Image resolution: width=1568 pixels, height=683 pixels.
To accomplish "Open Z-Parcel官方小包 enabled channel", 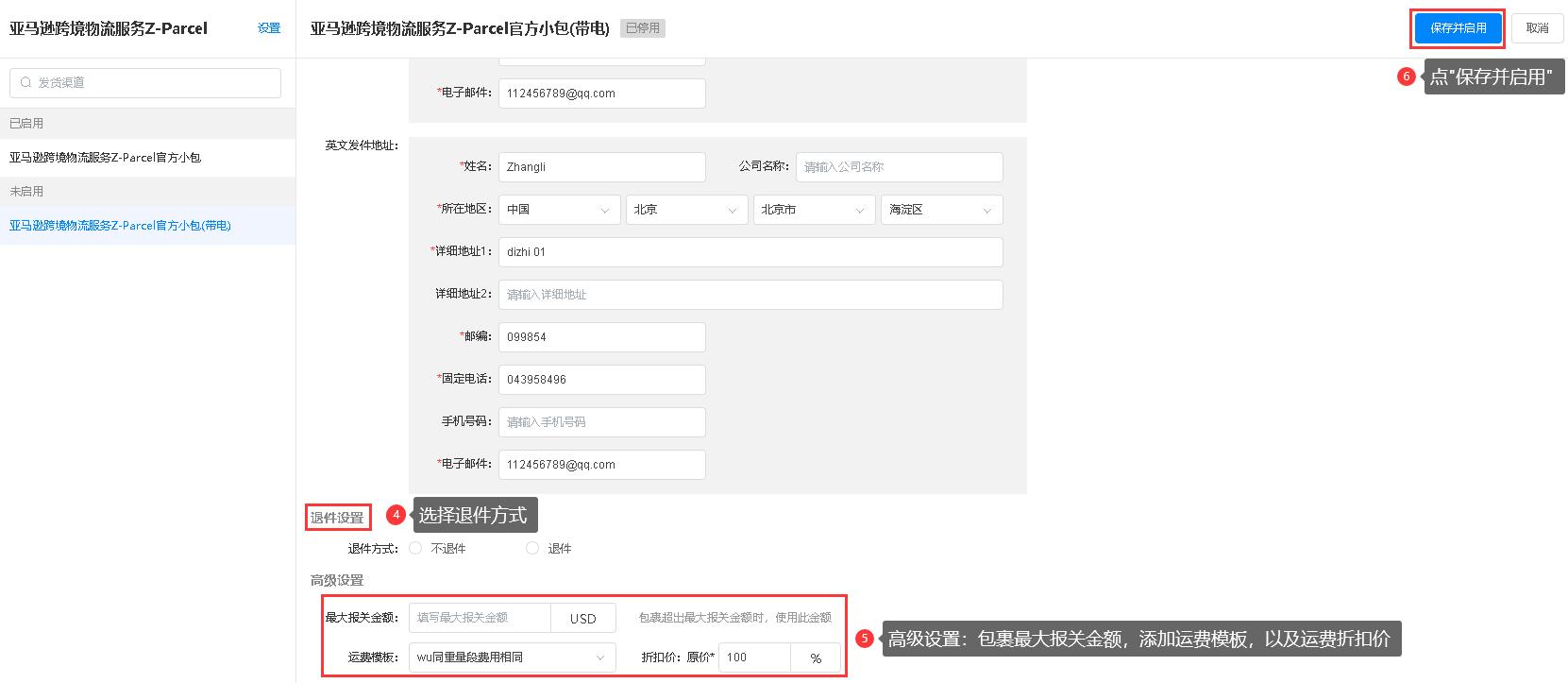I will click(x=147, y=158).
